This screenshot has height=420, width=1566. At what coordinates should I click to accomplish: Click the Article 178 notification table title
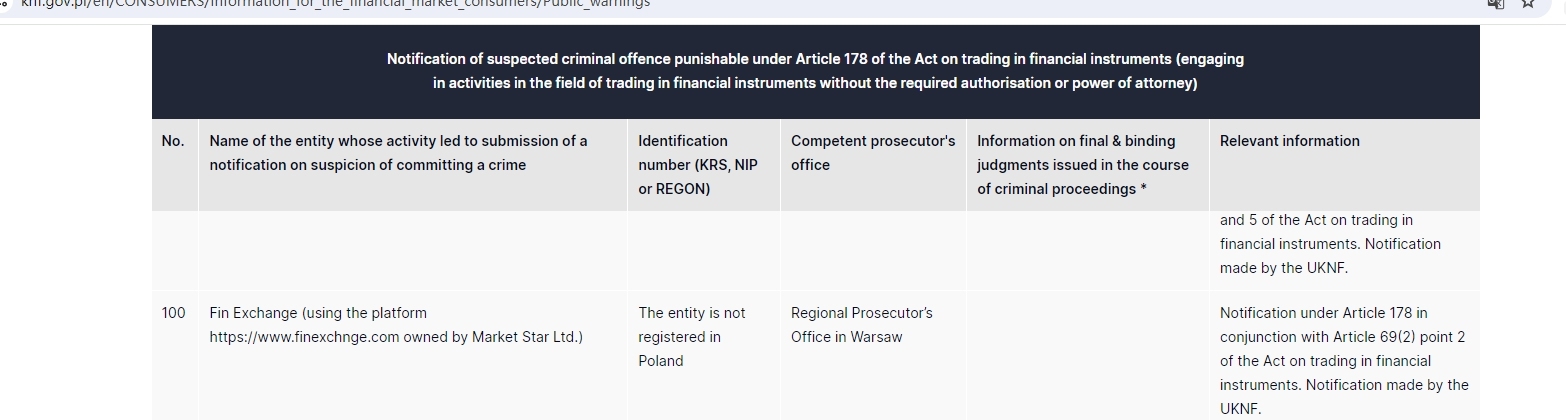pos(815,71)
